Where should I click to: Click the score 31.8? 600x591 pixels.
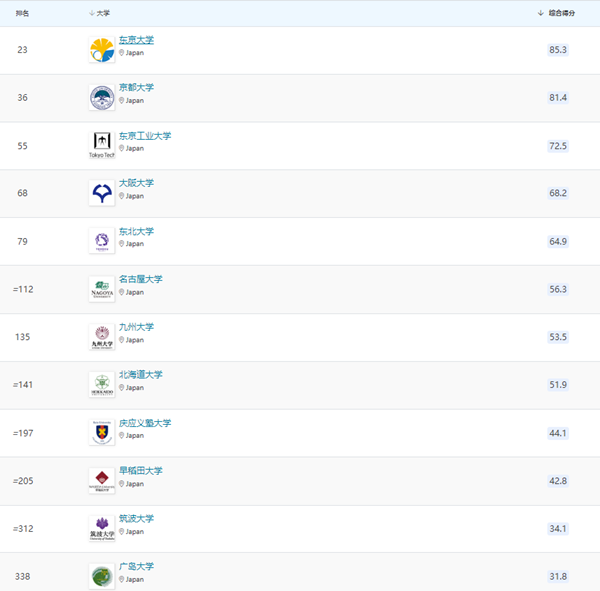[558, 576]
